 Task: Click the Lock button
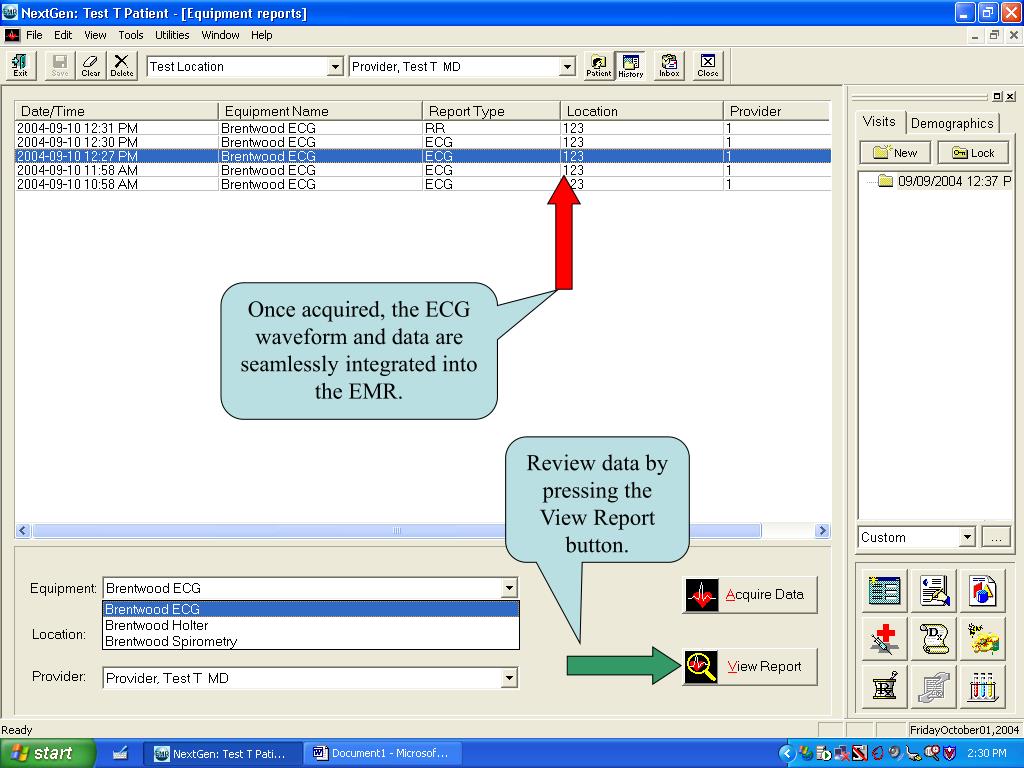tap(973, 153)
